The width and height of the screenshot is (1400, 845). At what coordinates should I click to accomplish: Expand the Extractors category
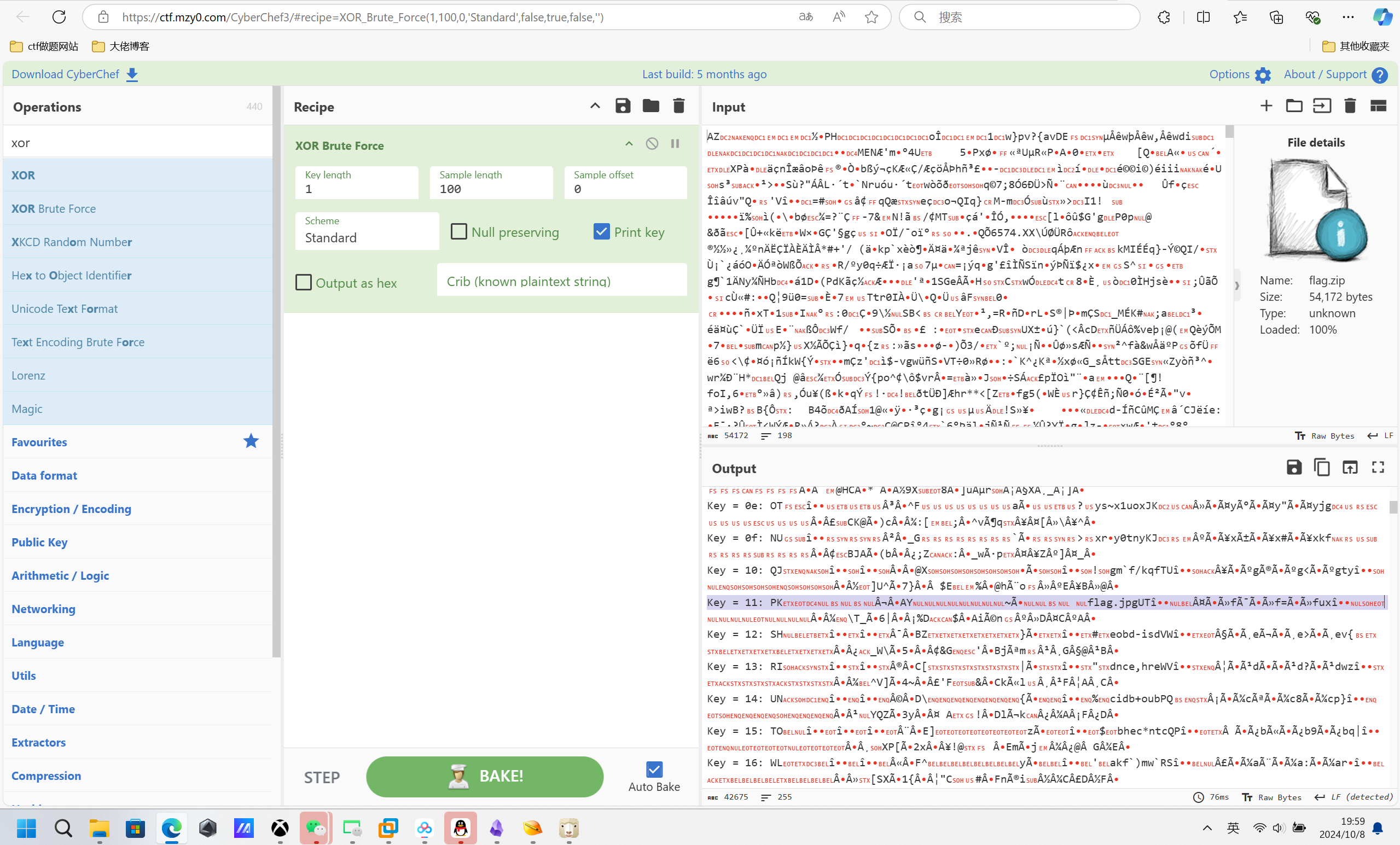pyautogui.click(x=137, y=742)
